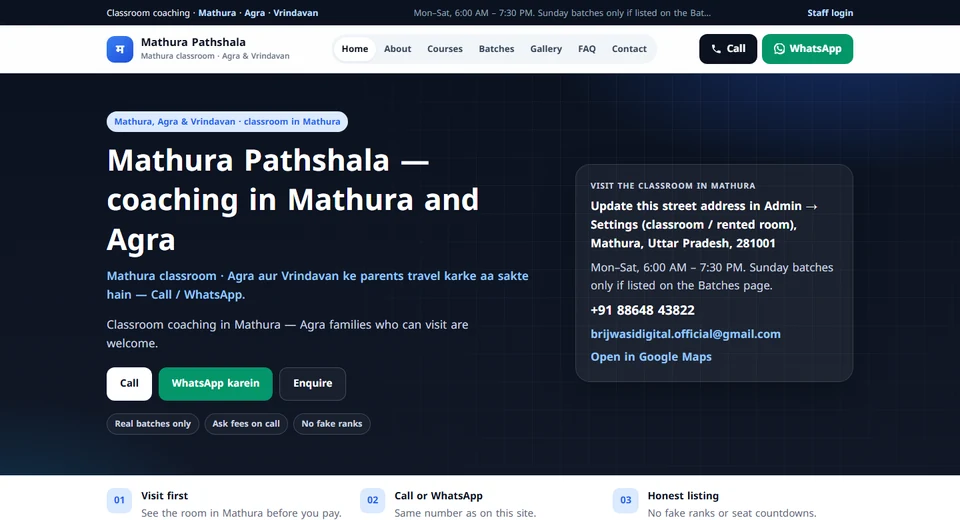Click the main hero headline Mathura Pathshala
Screen dimensions: 960x520
pos(293,200)
